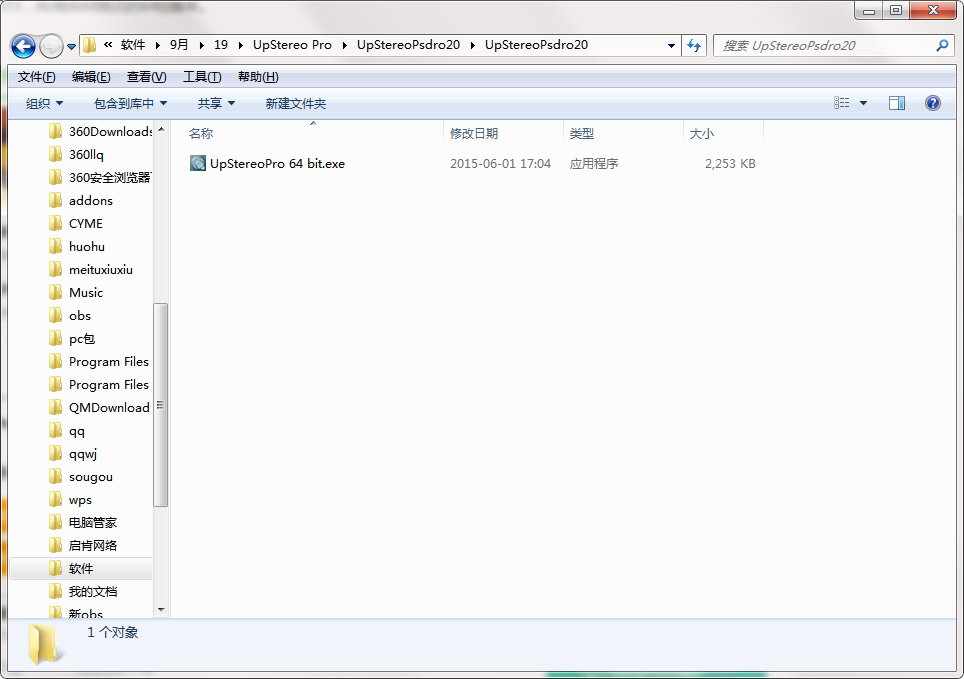Click the 2,253 KB size value
The image size is (964, 679).
730,164
